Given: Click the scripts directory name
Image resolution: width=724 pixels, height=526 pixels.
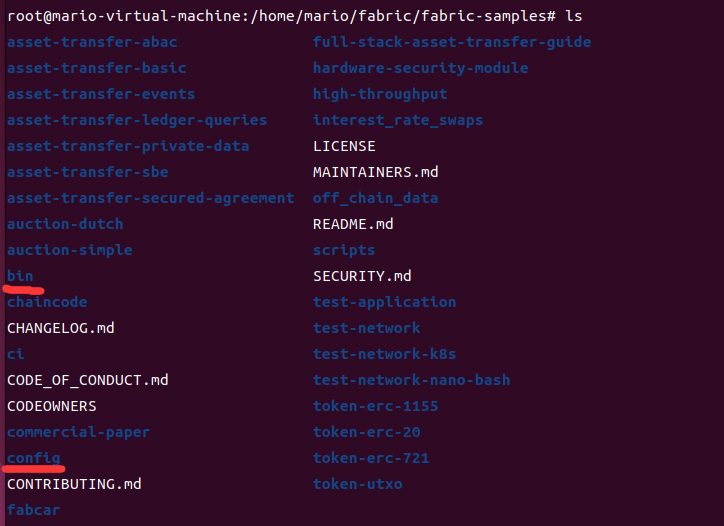Looking at the screenshot, I should pyautogui.click(x=344, y=250).
